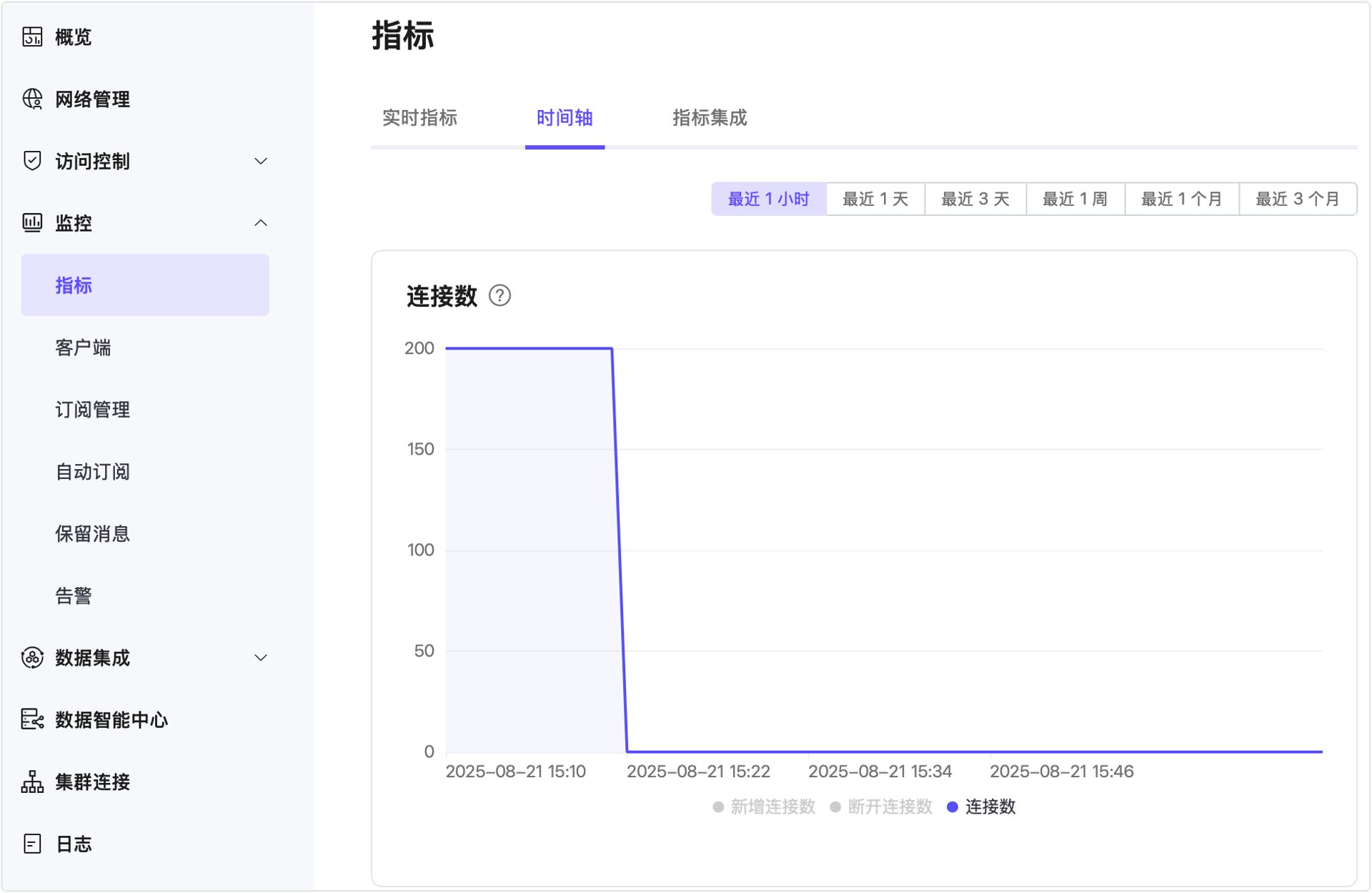Image resolution: width=1372 pixels, height=893 pixels.
Task: Toggle the 新增连接数 legend series
Action: (763, 807)
